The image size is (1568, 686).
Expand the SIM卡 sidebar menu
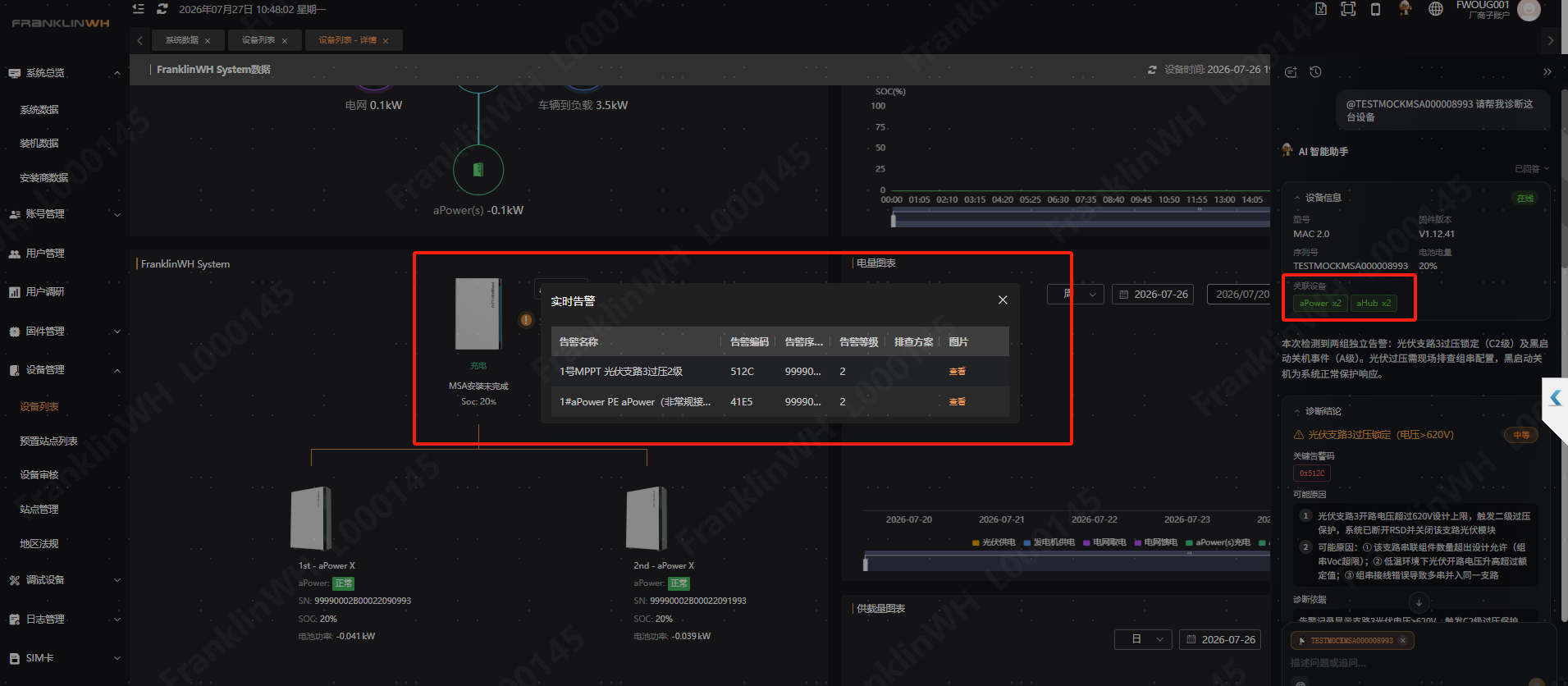click(65, 658)
